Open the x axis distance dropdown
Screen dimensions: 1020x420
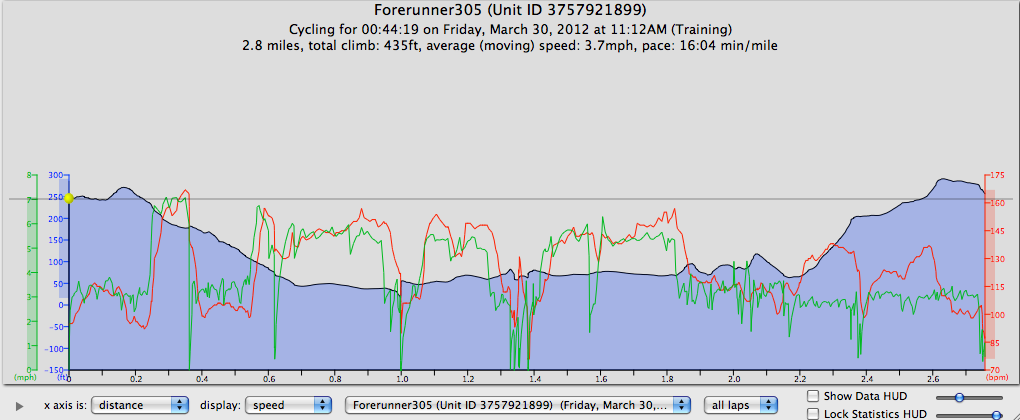pos(140,405)
